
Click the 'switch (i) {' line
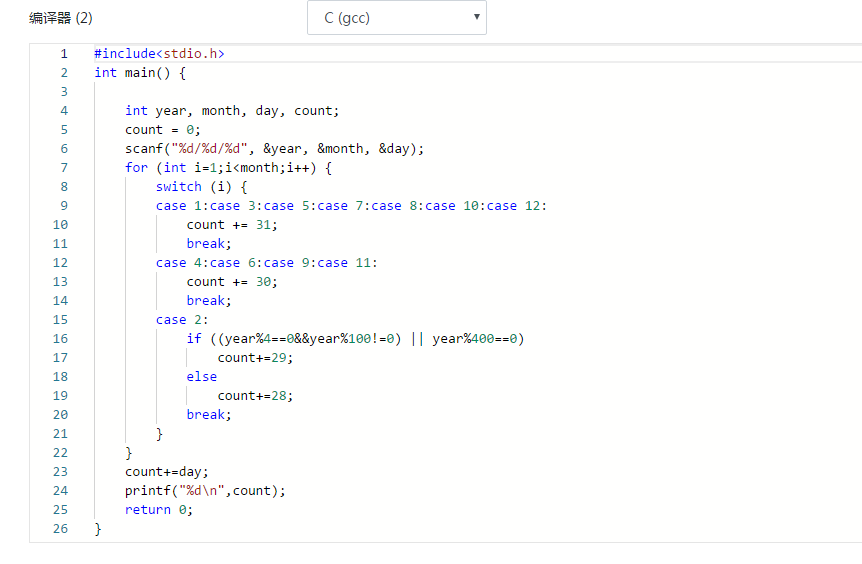[x=201, y=187]
